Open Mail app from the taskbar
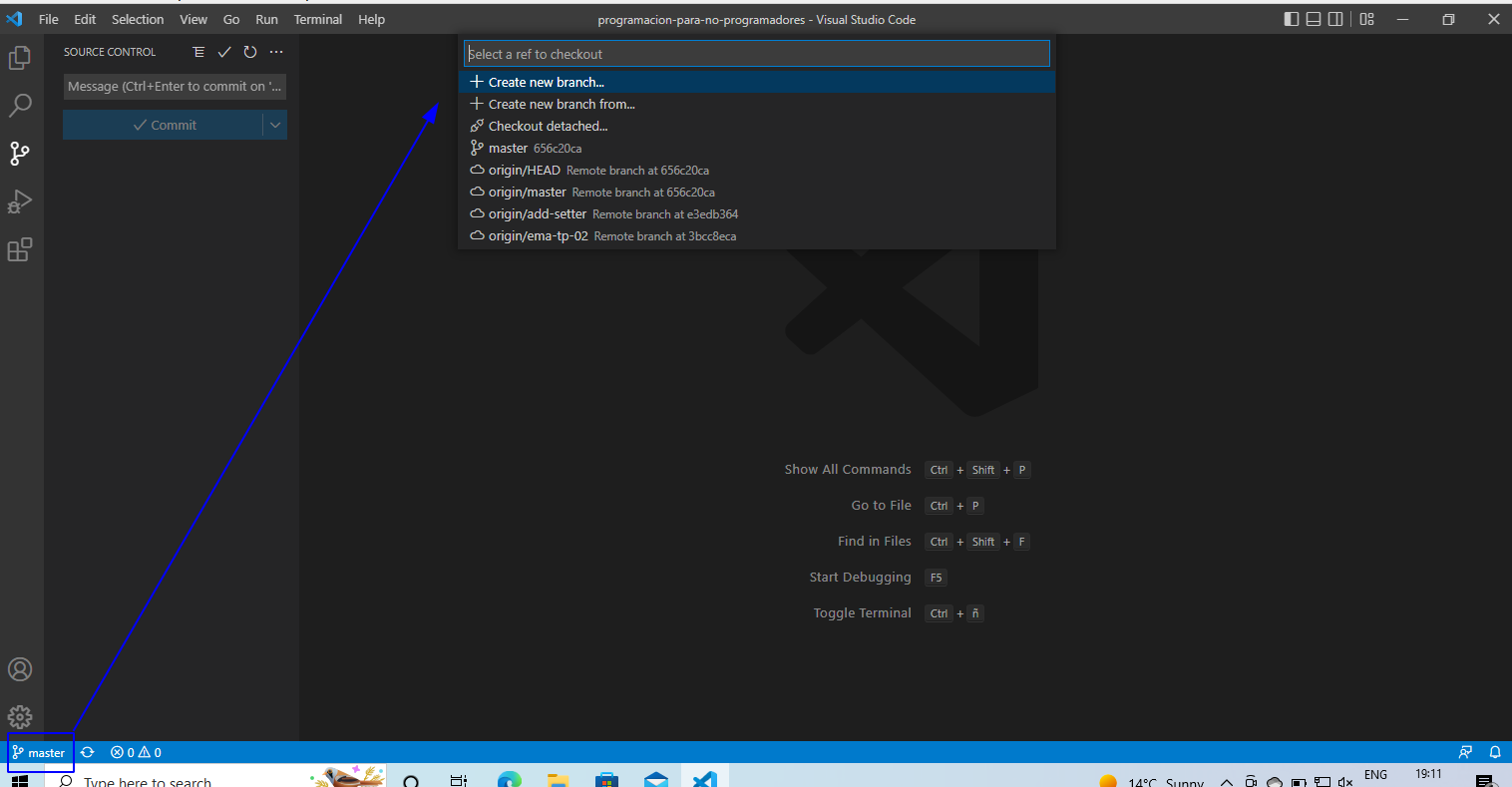 tap(655, 780)
